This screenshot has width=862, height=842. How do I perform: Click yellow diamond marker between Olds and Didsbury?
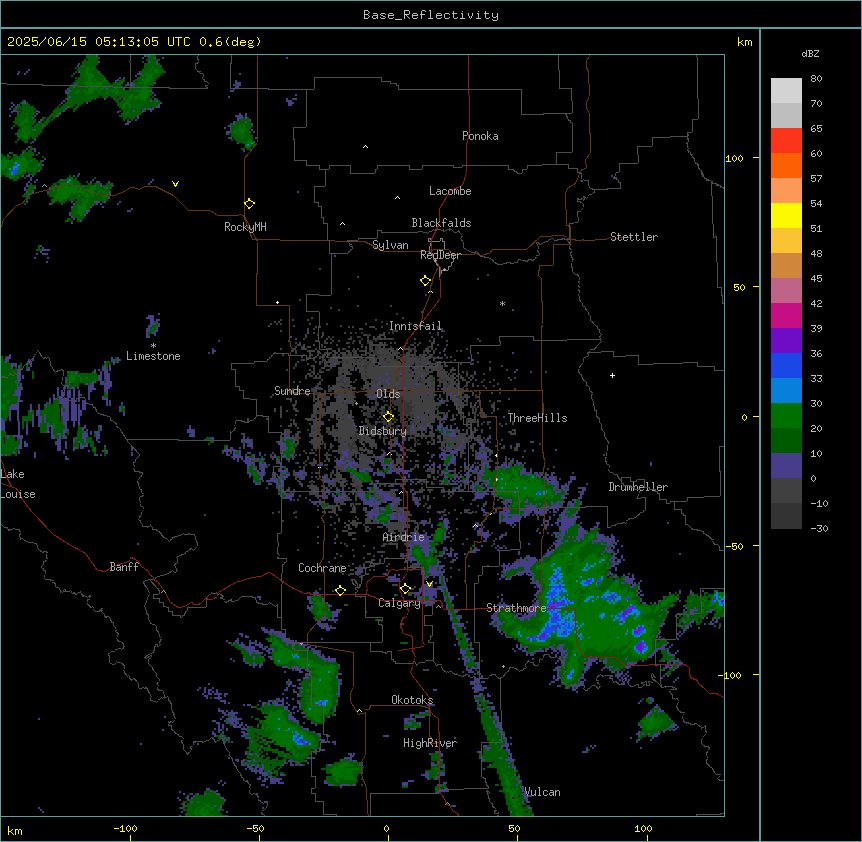pos(389,417)
